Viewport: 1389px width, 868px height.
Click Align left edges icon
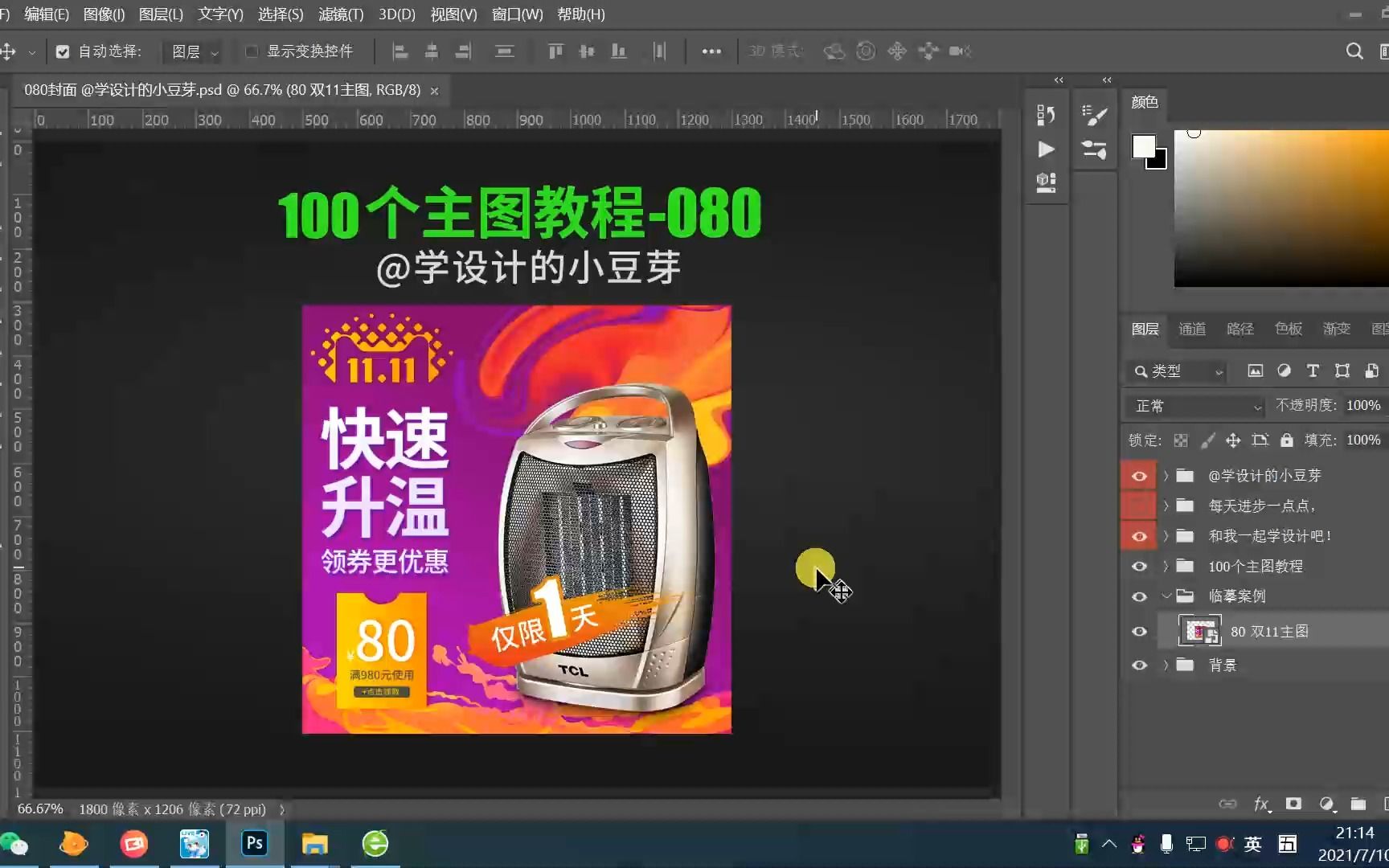[x=400, y=51]
